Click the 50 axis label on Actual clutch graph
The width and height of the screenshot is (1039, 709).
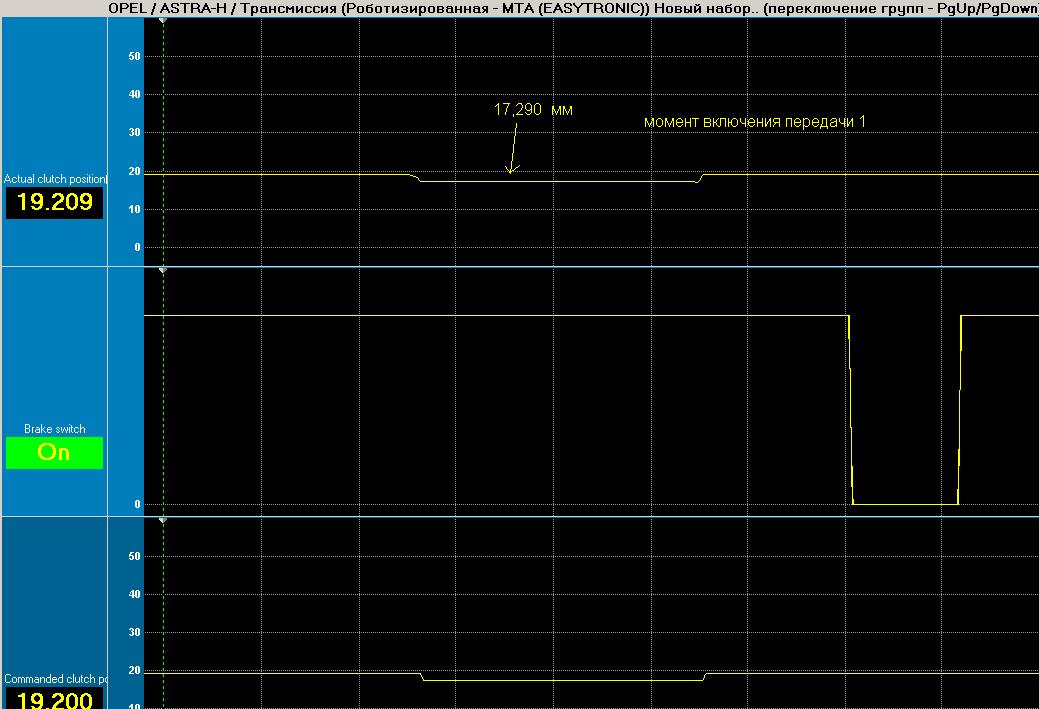(x=135, y=56)
